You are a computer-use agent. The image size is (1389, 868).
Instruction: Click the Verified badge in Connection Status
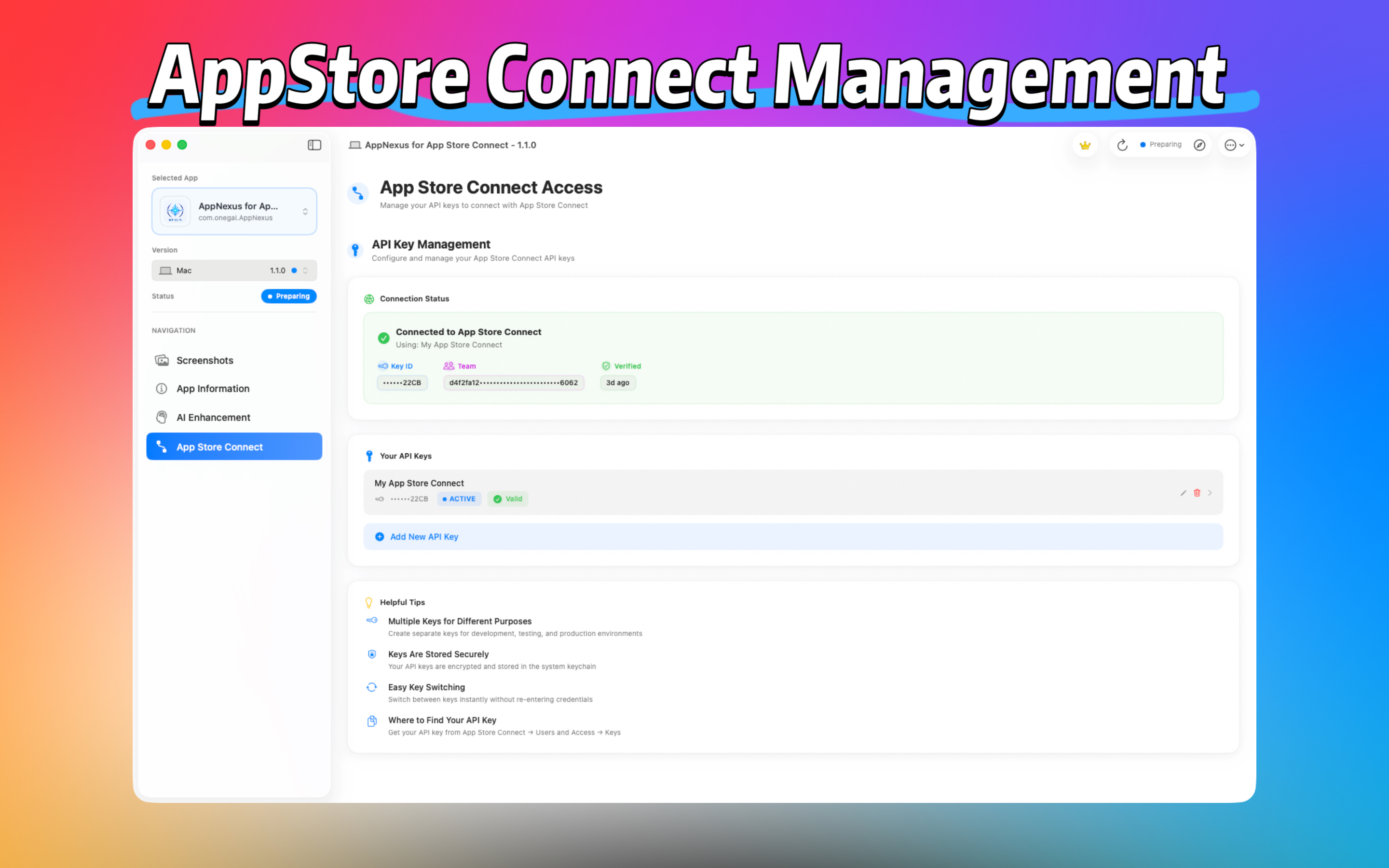click(621, 366)
